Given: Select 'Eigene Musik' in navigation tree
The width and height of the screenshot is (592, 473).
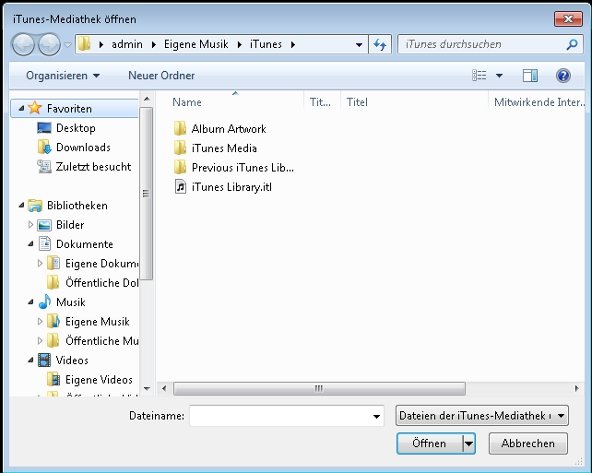Looking at the screenshot, I should (x=97, y=322).
